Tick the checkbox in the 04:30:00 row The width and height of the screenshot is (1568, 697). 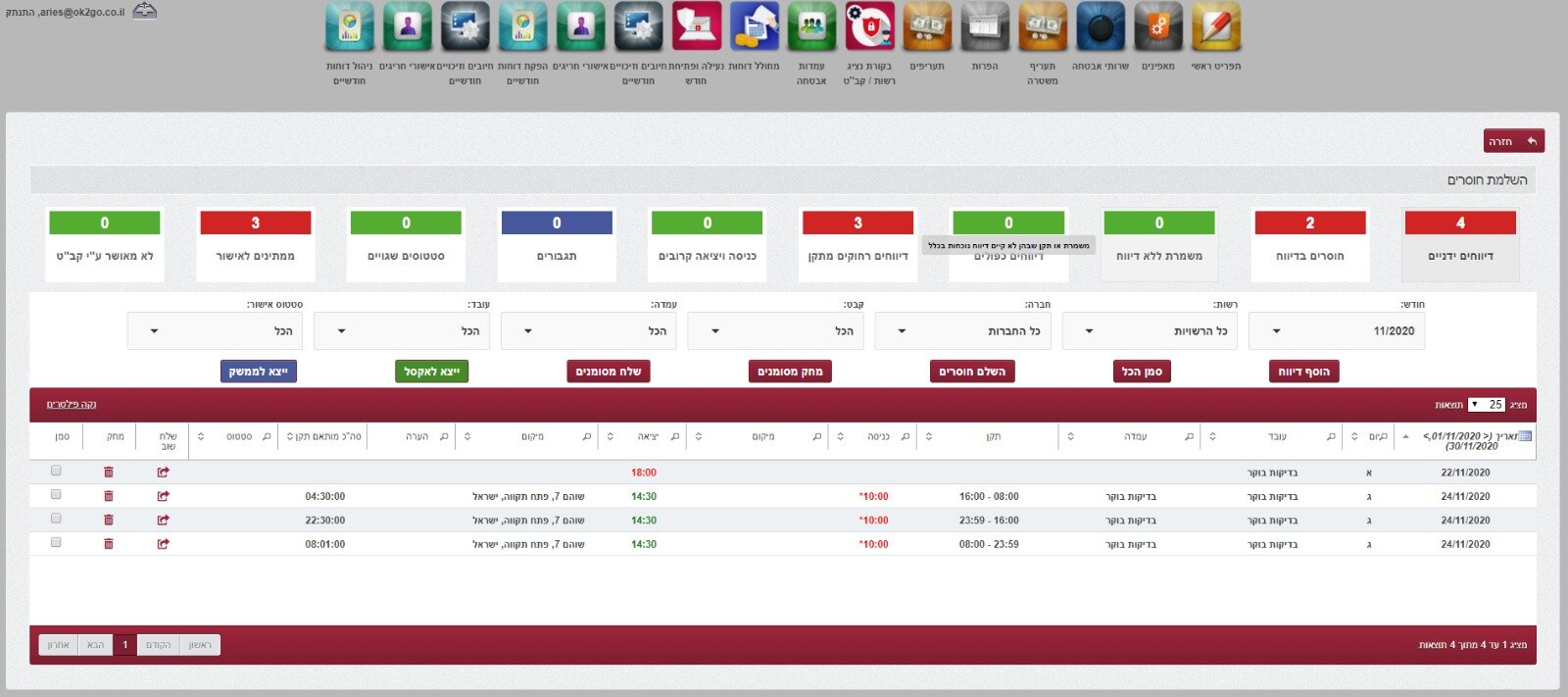(x=56, y=495)
